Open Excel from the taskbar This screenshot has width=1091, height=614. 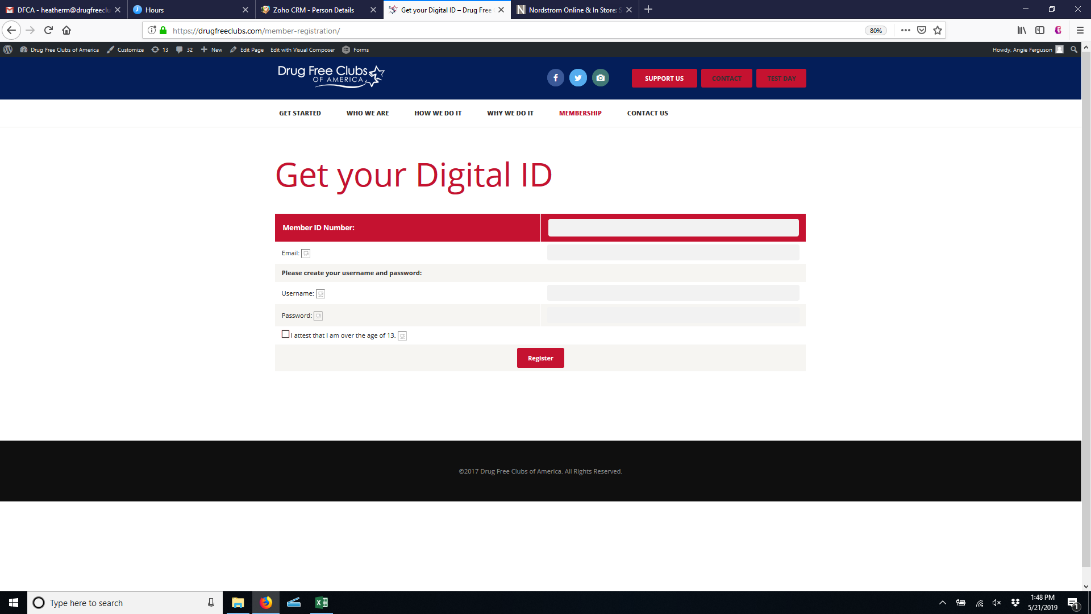coord(322,603)
